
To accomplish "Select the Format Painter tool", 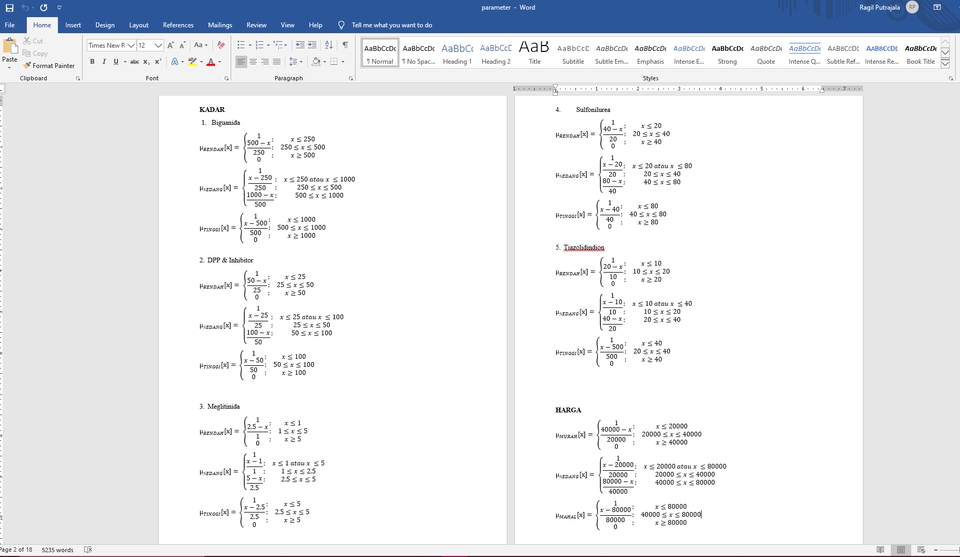I will click(x=48, y=65).
